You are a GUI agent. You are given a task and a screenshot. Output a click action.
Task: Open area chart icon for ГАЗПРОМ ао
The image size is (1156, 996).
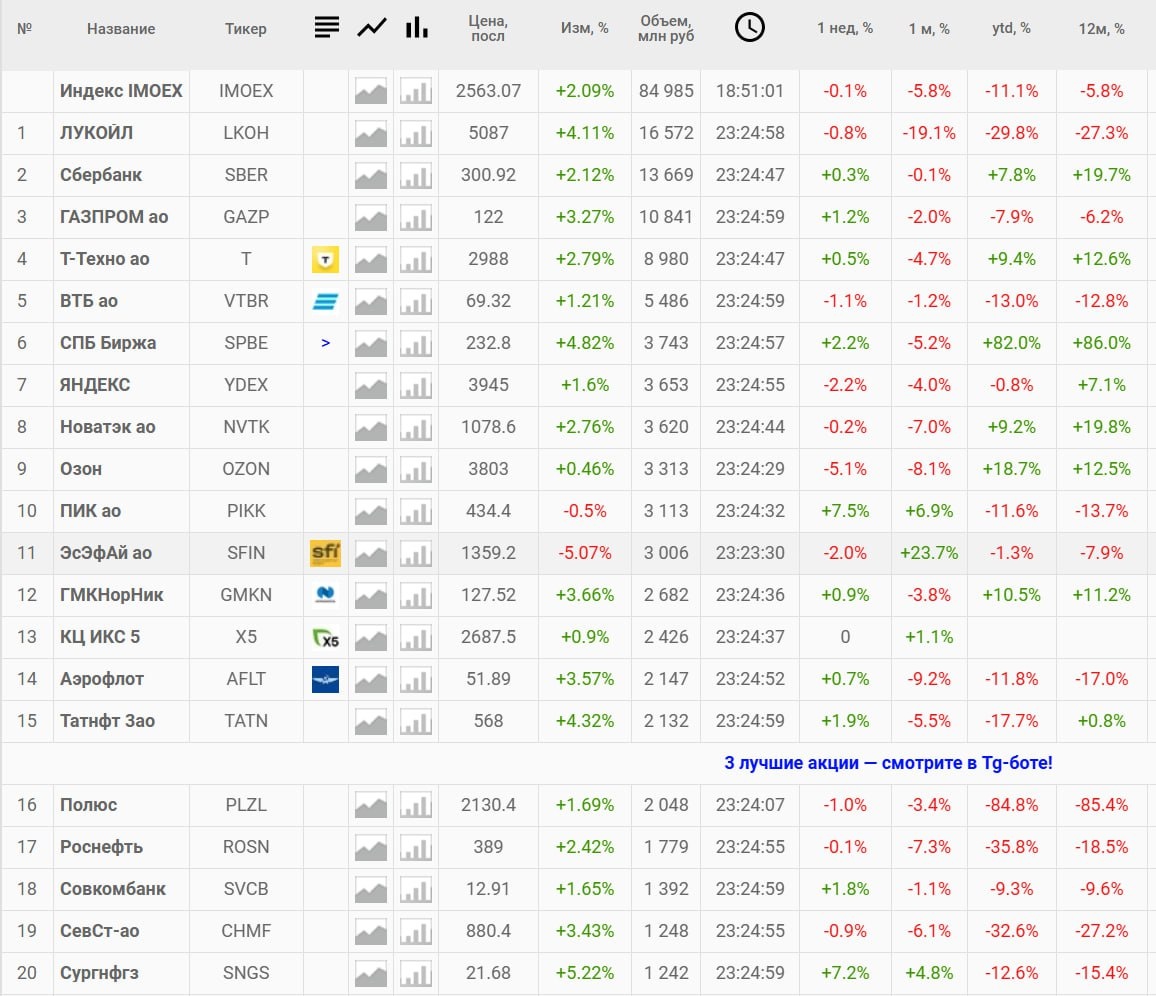click(x=371, y=218)
